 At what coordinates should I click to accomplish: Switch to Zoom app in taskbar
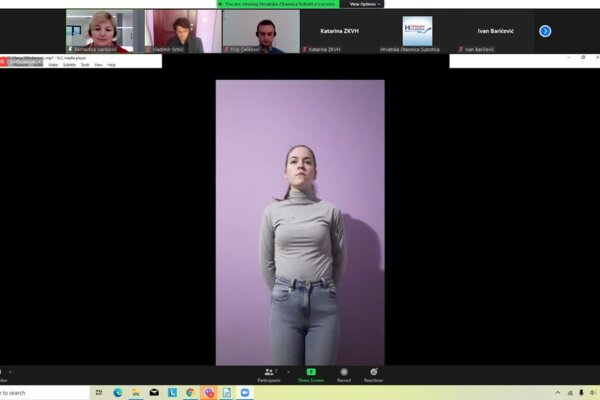pyautogui.click(x=245, y=393)
